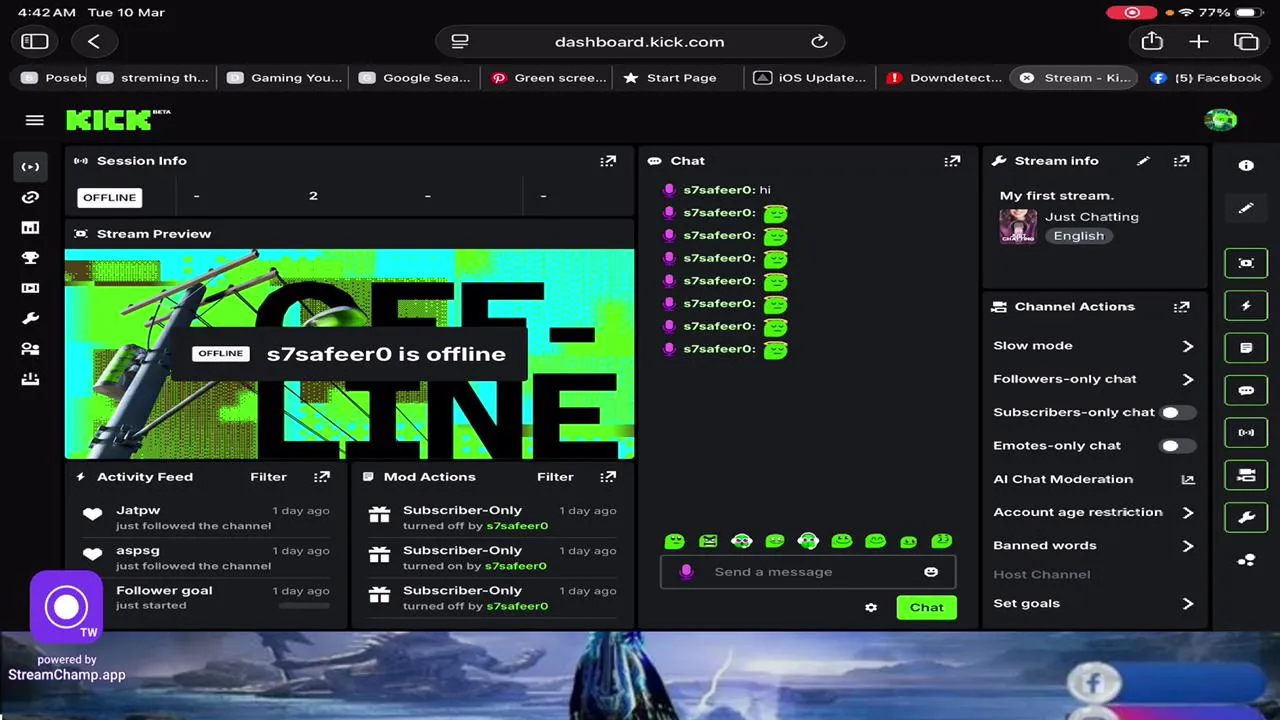Click the Follower goal progress bar

coord(304,605)
